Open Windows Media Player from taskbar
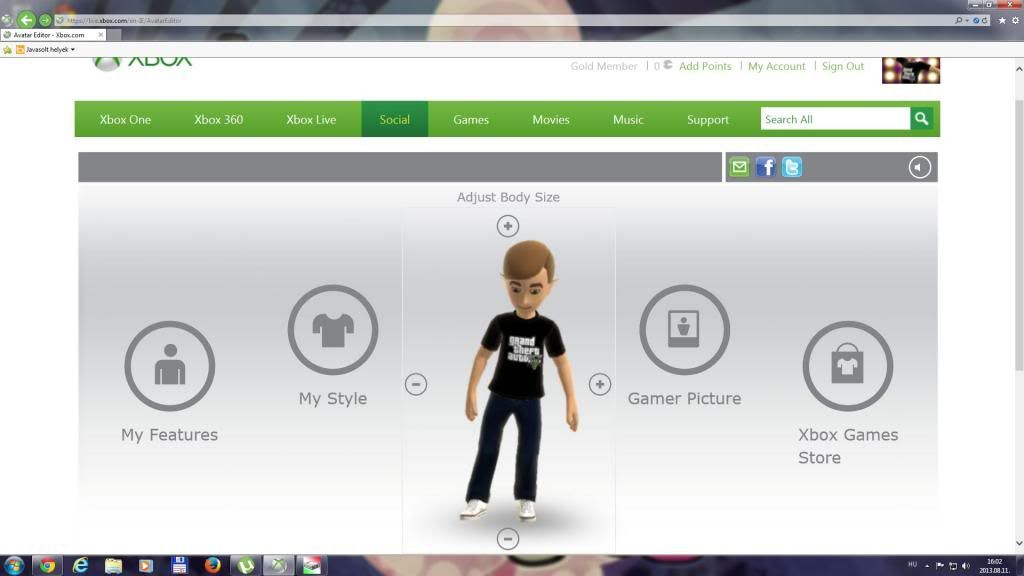The height and width of the screenshot is (576, 1024). 146,565
